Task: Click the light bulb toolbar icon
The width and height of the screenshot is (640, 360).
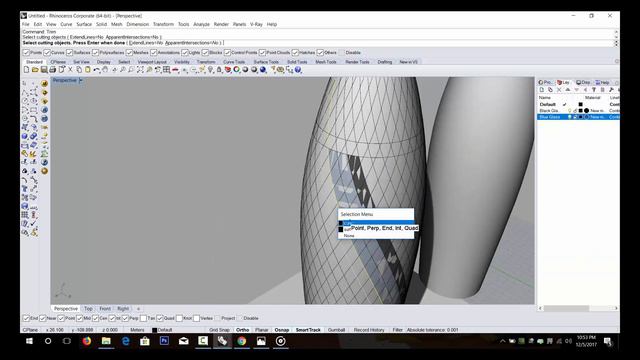Action: point(211,70)
